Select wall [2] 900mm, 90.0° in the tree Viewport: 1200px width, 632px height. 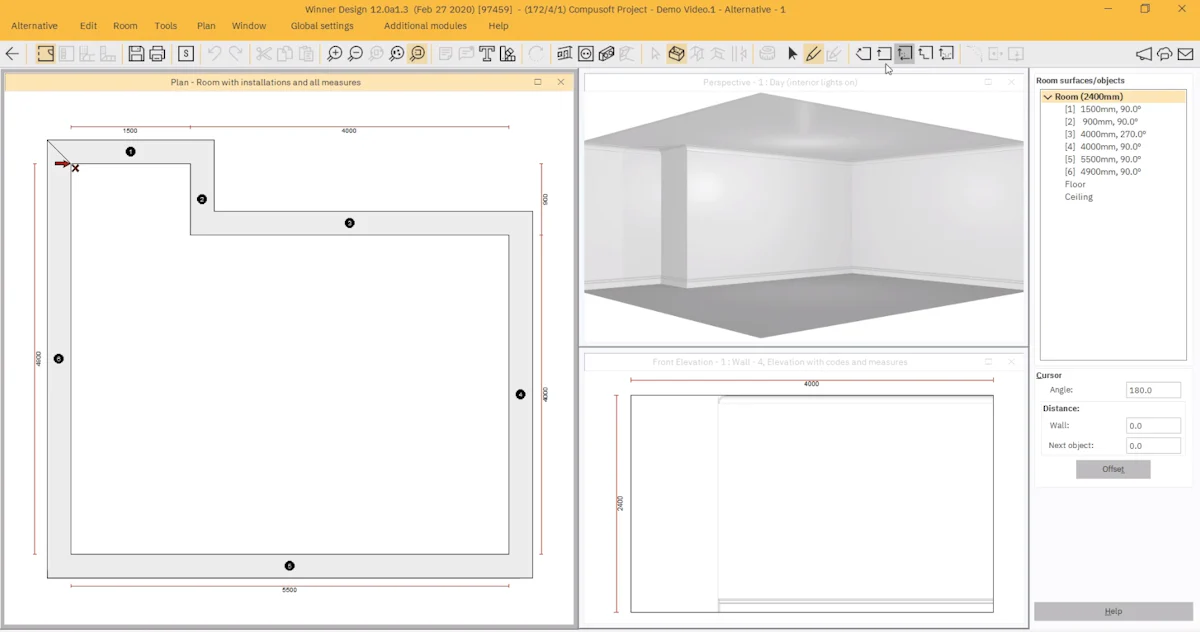[1101, 122]
